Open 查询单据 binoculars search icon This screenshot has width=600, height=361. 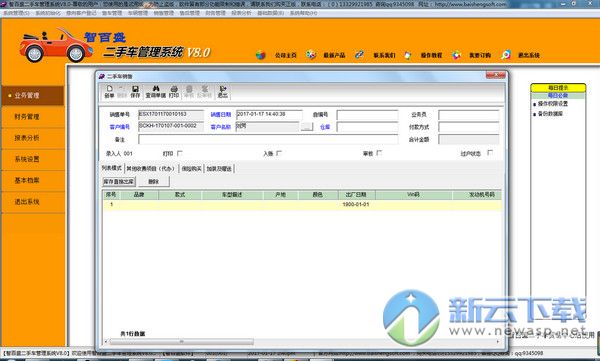(x=156, y=91)
